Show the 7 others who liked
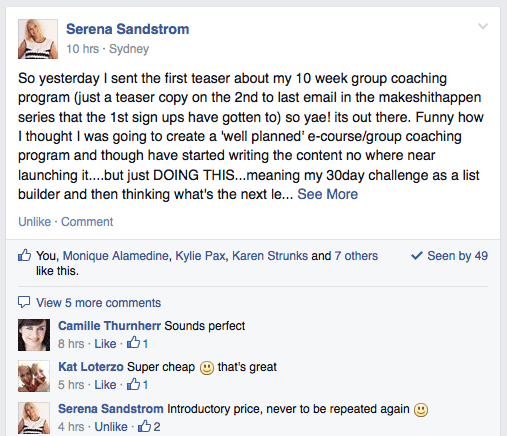Screen dimensions: 507x436 click(x=356, y=256)
